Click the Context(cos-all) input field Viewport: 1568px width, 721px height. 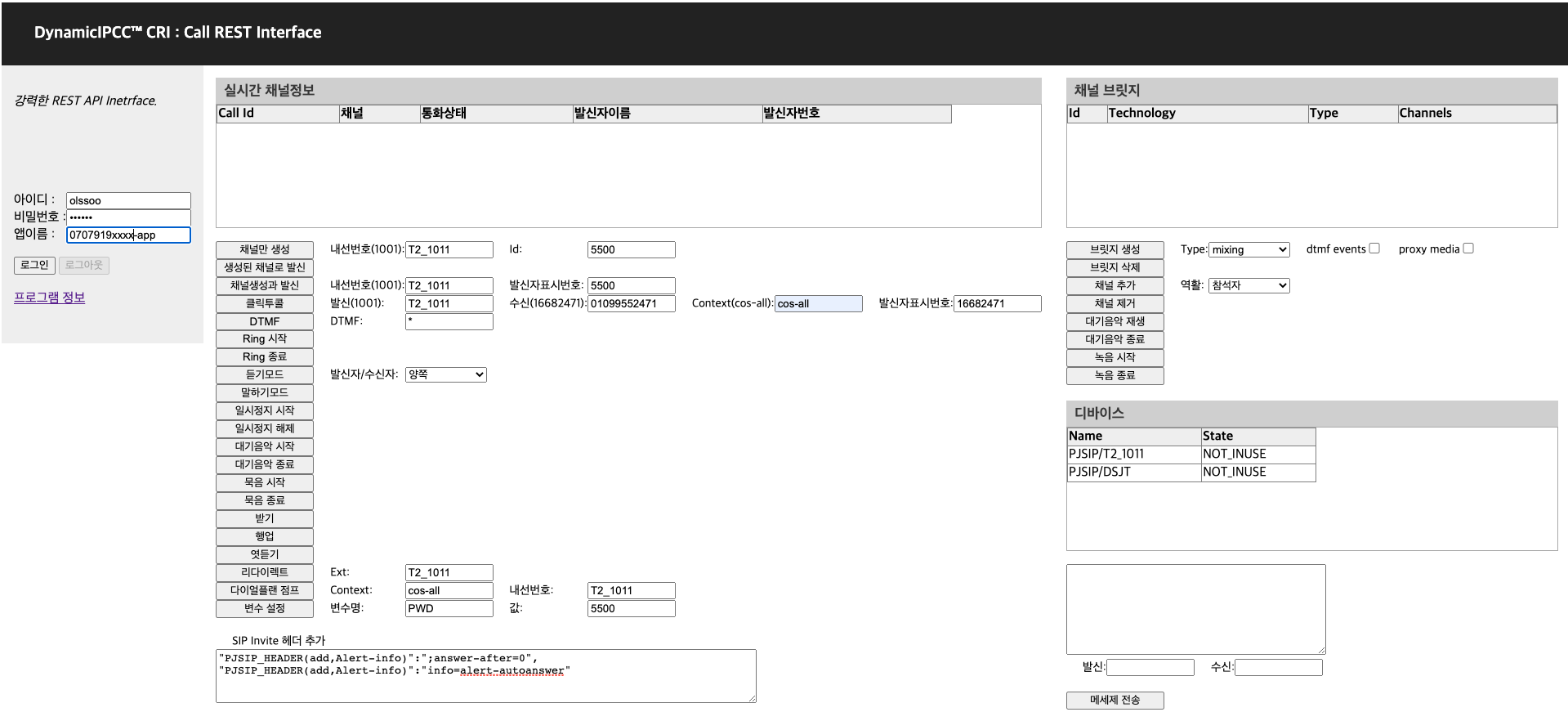pyautogui.click(x=818, y=303)
